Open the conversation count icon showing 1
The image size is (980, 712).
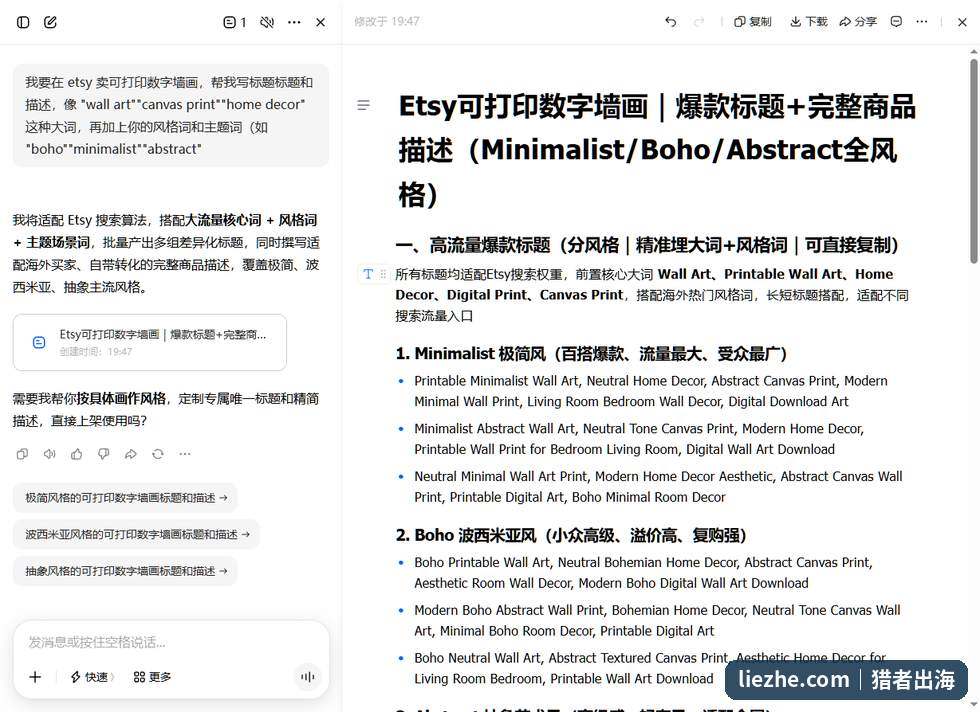234,23
